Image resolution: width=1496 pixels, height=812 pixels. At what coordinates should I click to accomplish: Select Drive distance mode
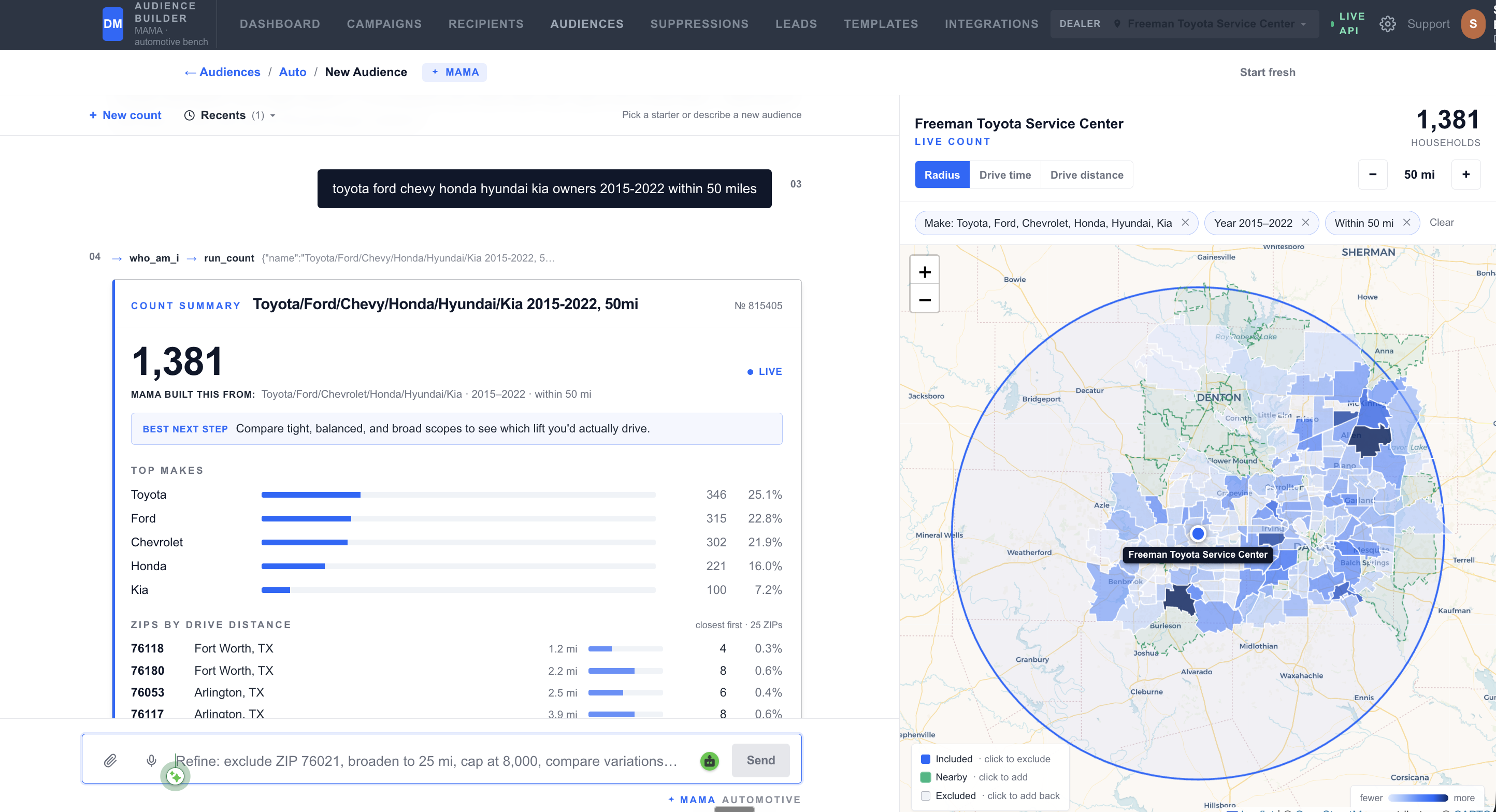pyautogui.click(x=1087, y=175)
